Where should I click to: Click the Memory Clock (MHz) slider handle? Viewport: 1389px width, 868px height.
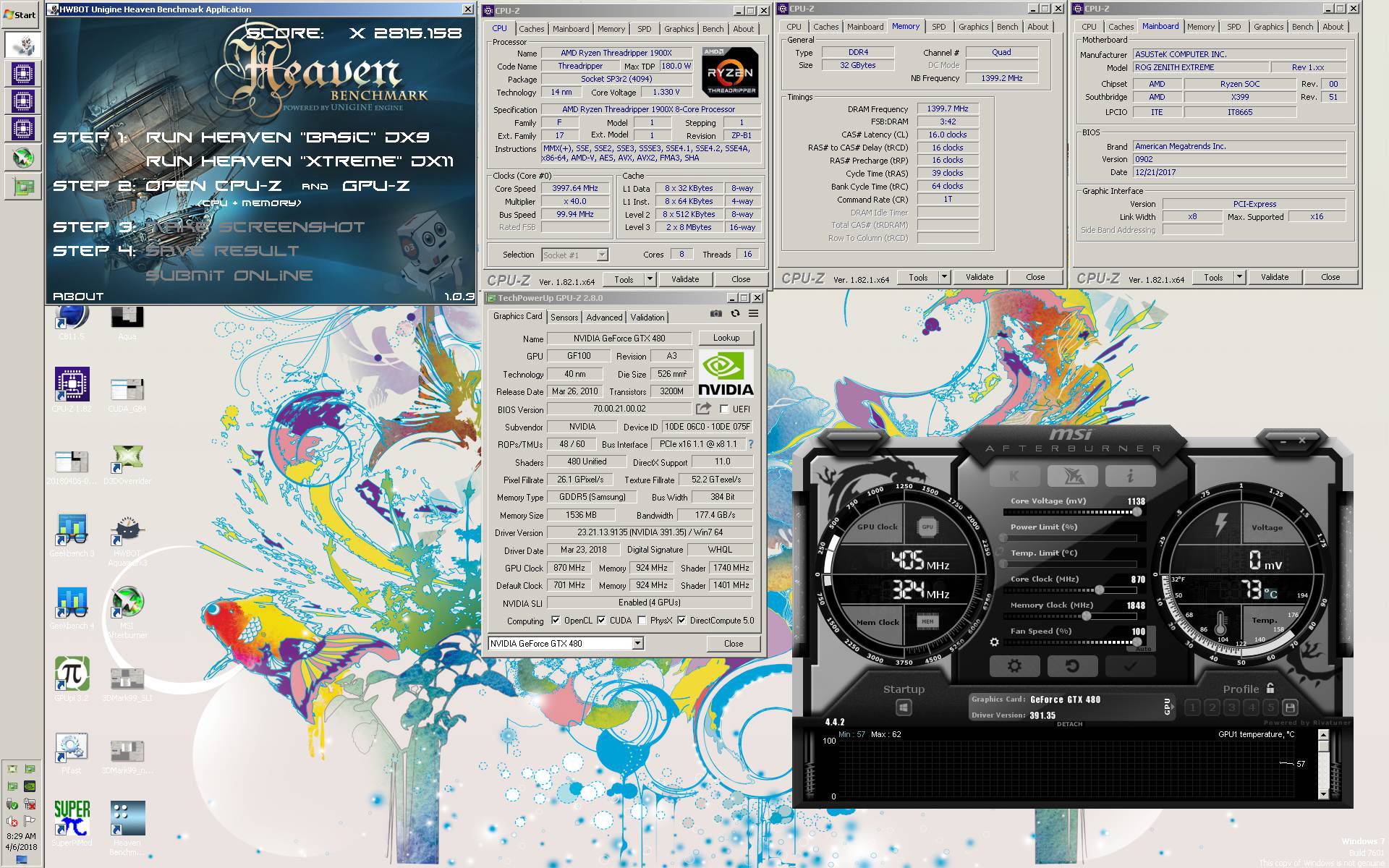coord(1086,616)
